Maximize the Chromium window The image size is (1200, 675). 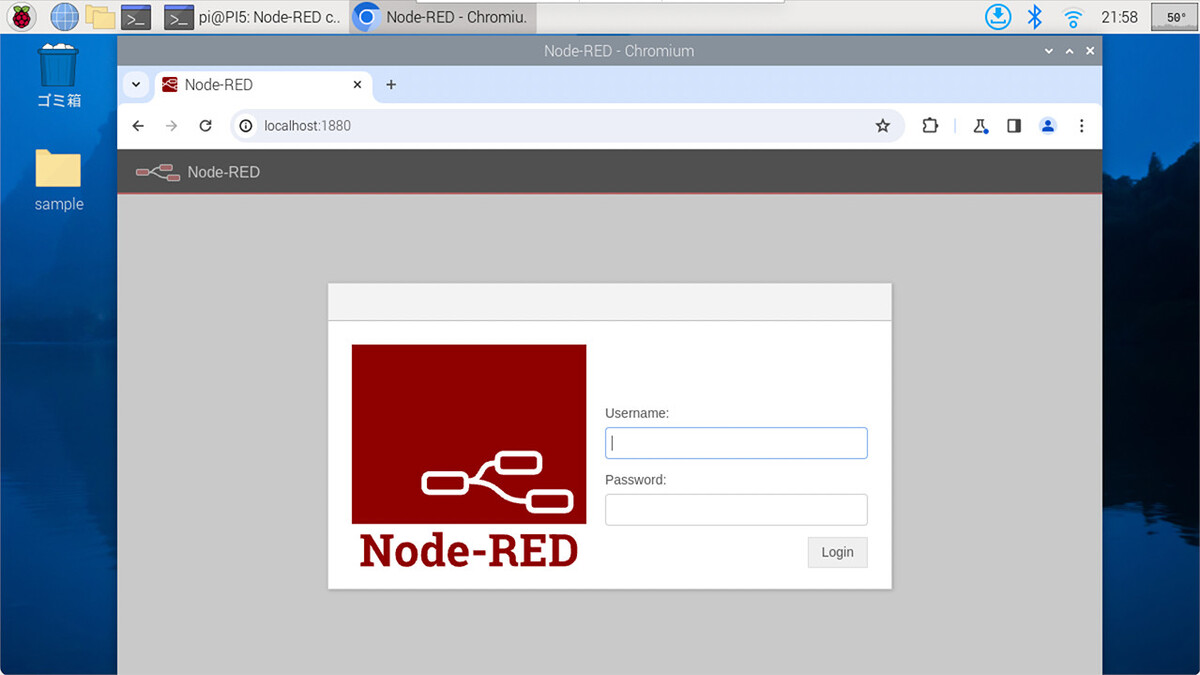(x=1069, y=51)
